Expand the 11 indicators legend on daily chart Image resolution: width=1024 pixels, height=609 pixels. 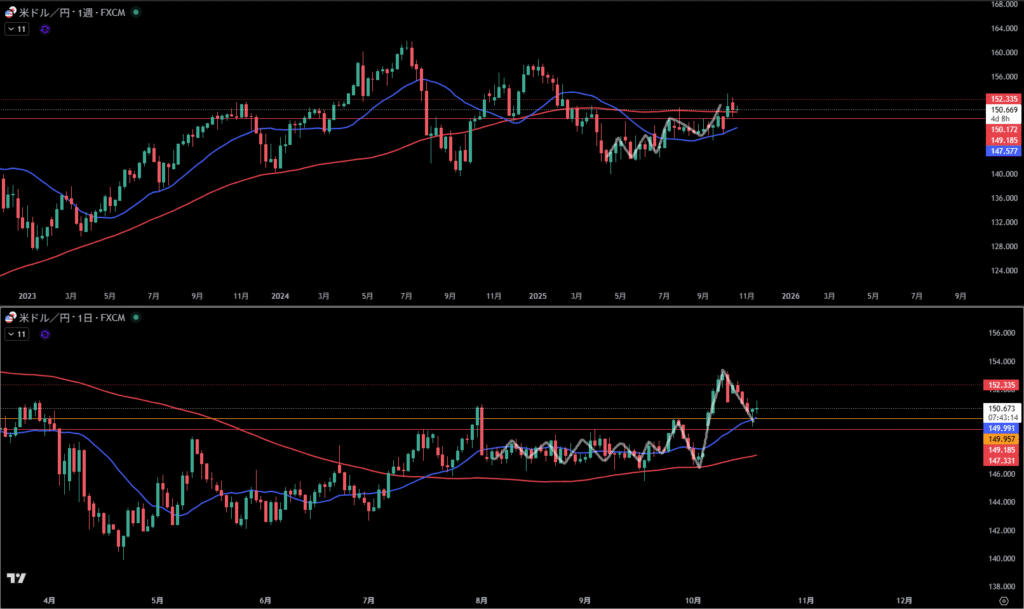17,336
